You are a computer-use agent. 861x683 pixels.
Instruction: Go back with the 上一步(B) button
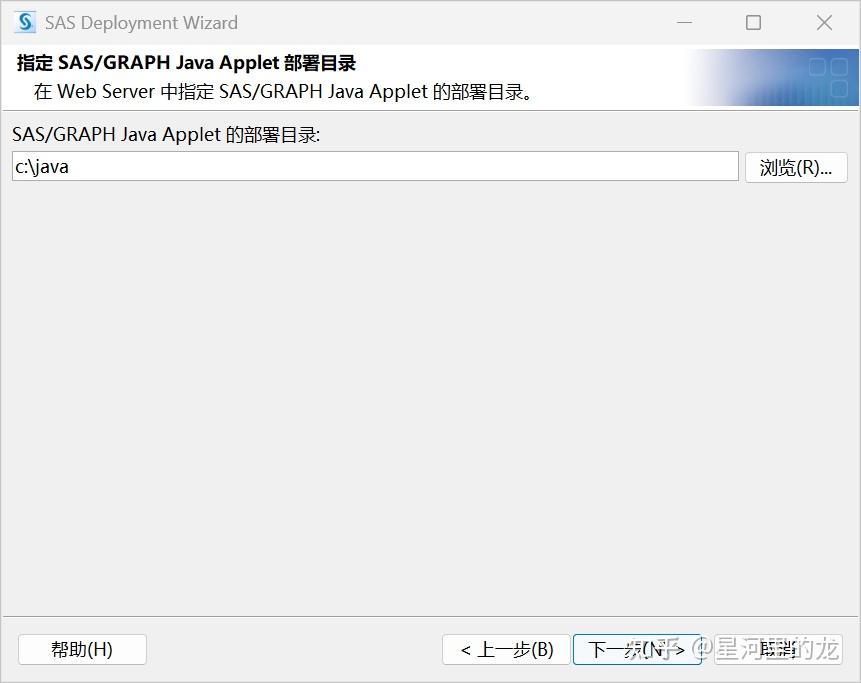(x=506, y=649)
